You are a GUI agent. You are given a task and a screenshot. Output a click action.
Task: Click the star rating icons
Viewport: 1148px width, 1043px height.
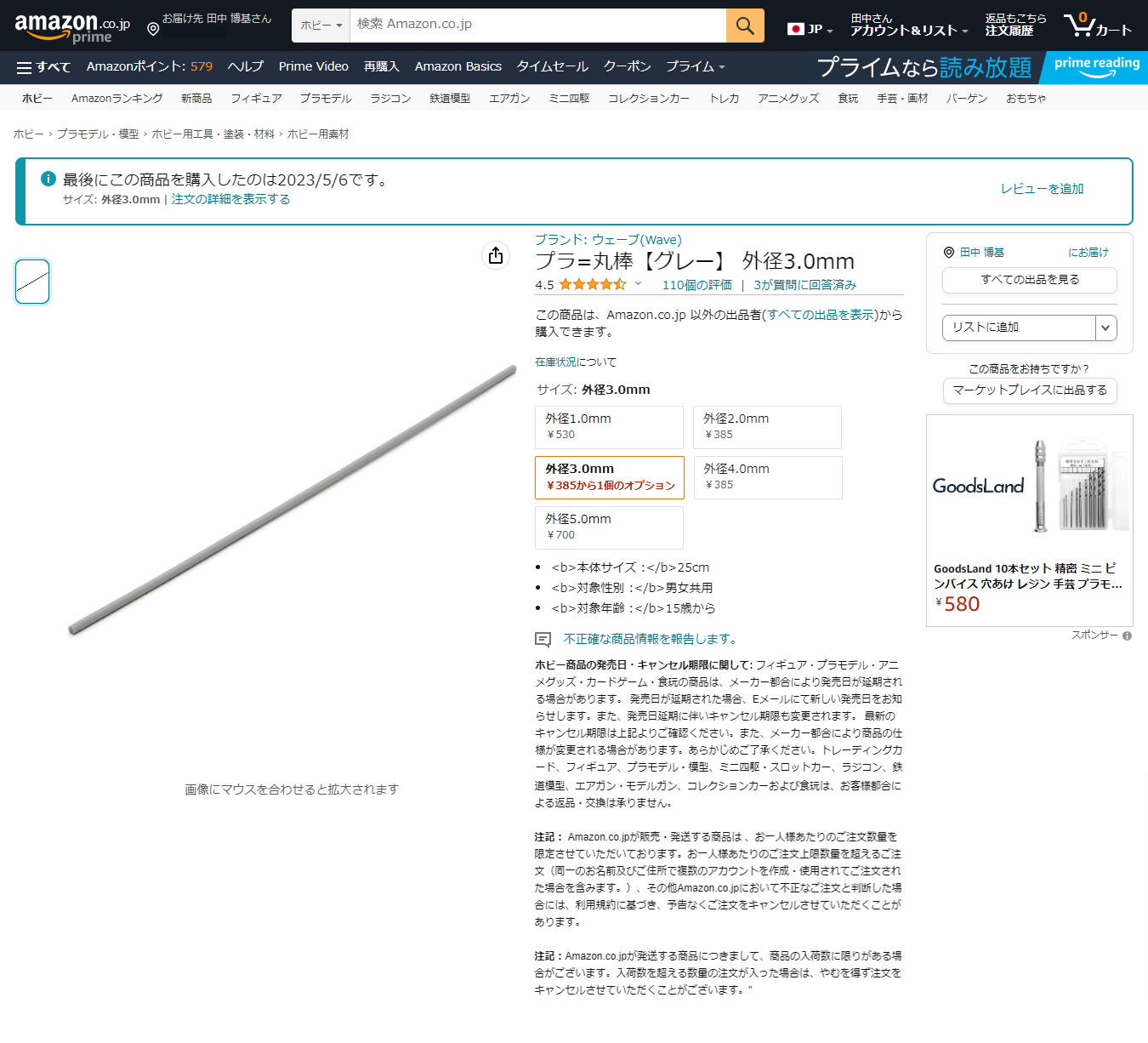(592, 285)
